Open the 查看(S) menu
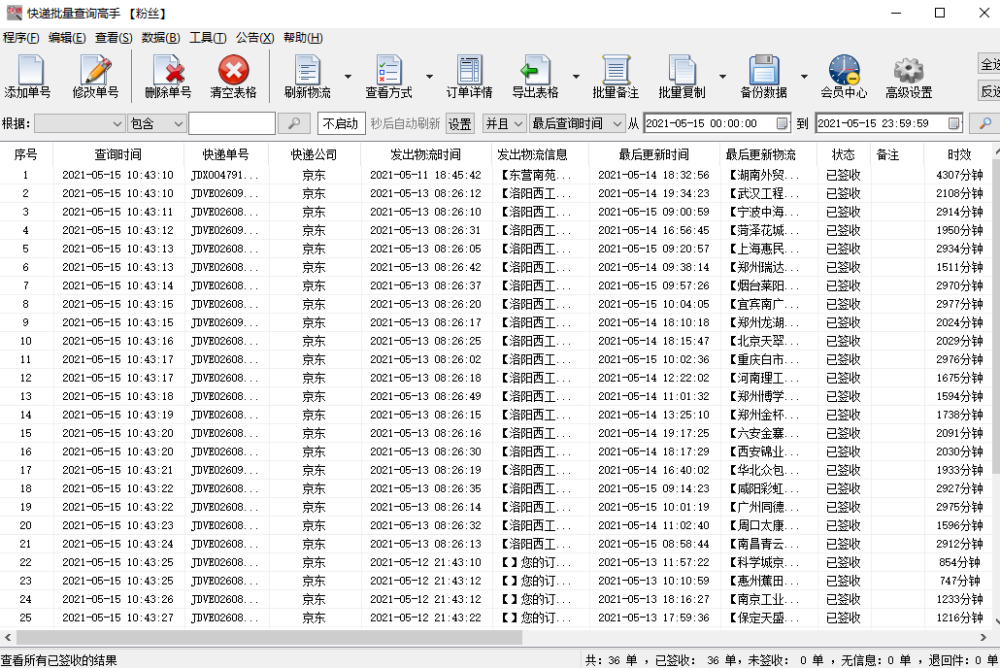The image size is (1000, 668). pos(114,38)
